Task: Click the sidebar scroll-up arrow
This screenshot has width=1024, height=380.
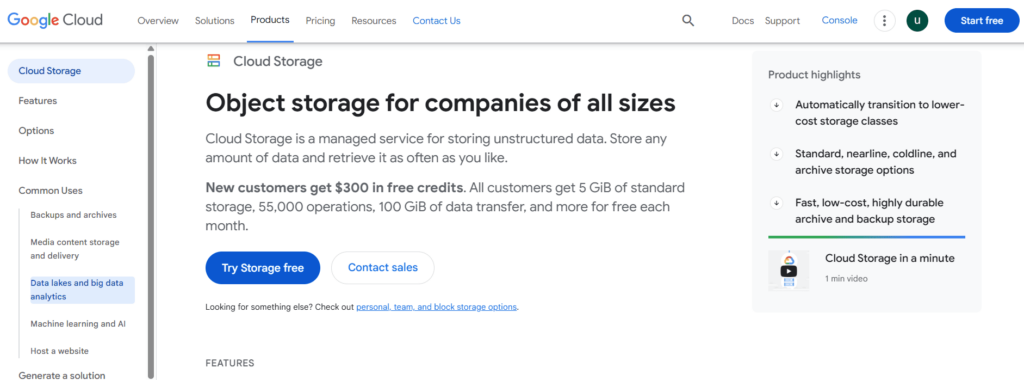Action: coord(151,48)
